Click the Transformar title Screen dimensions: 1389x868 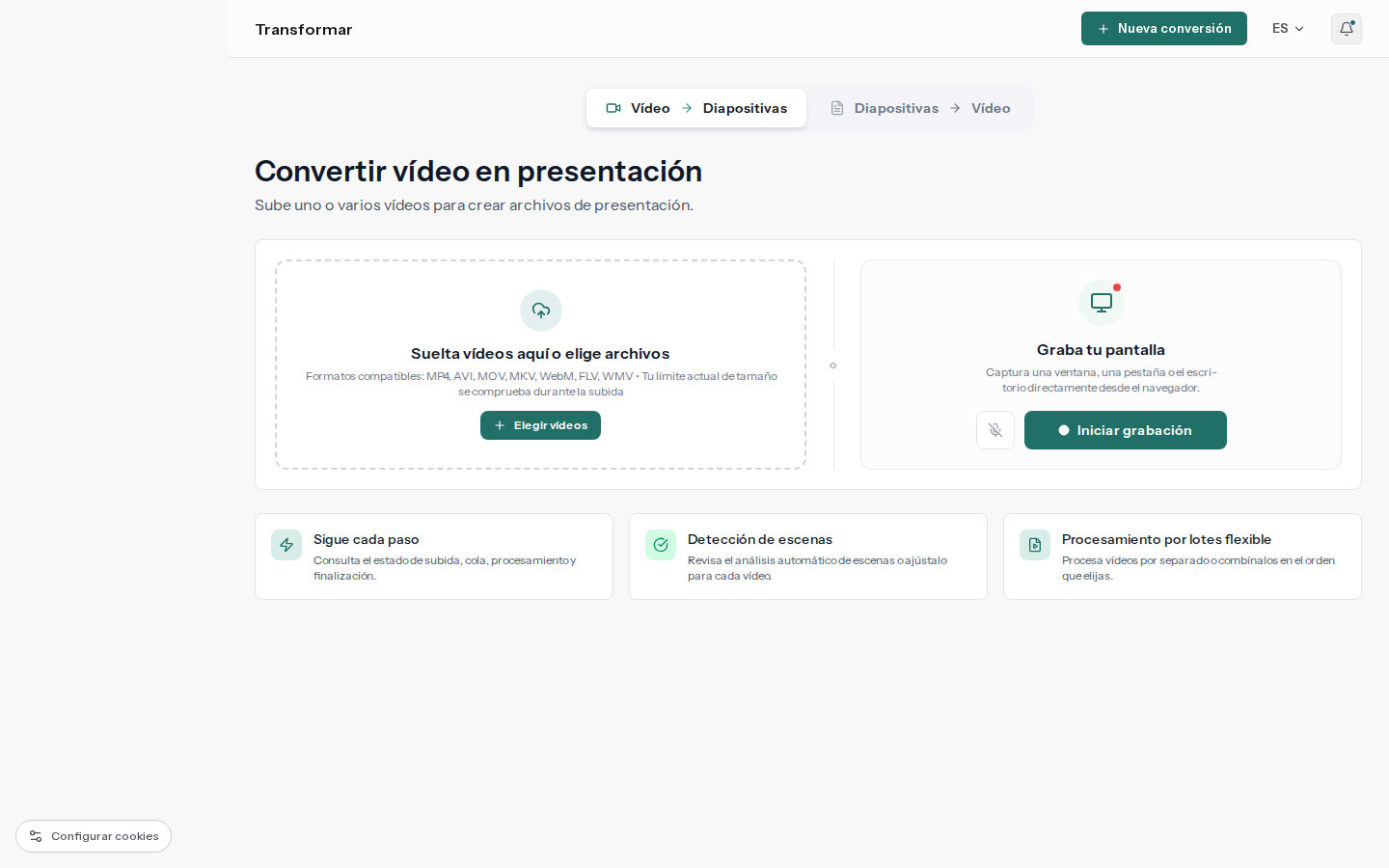pyautogui.click(x=304, y=30)
